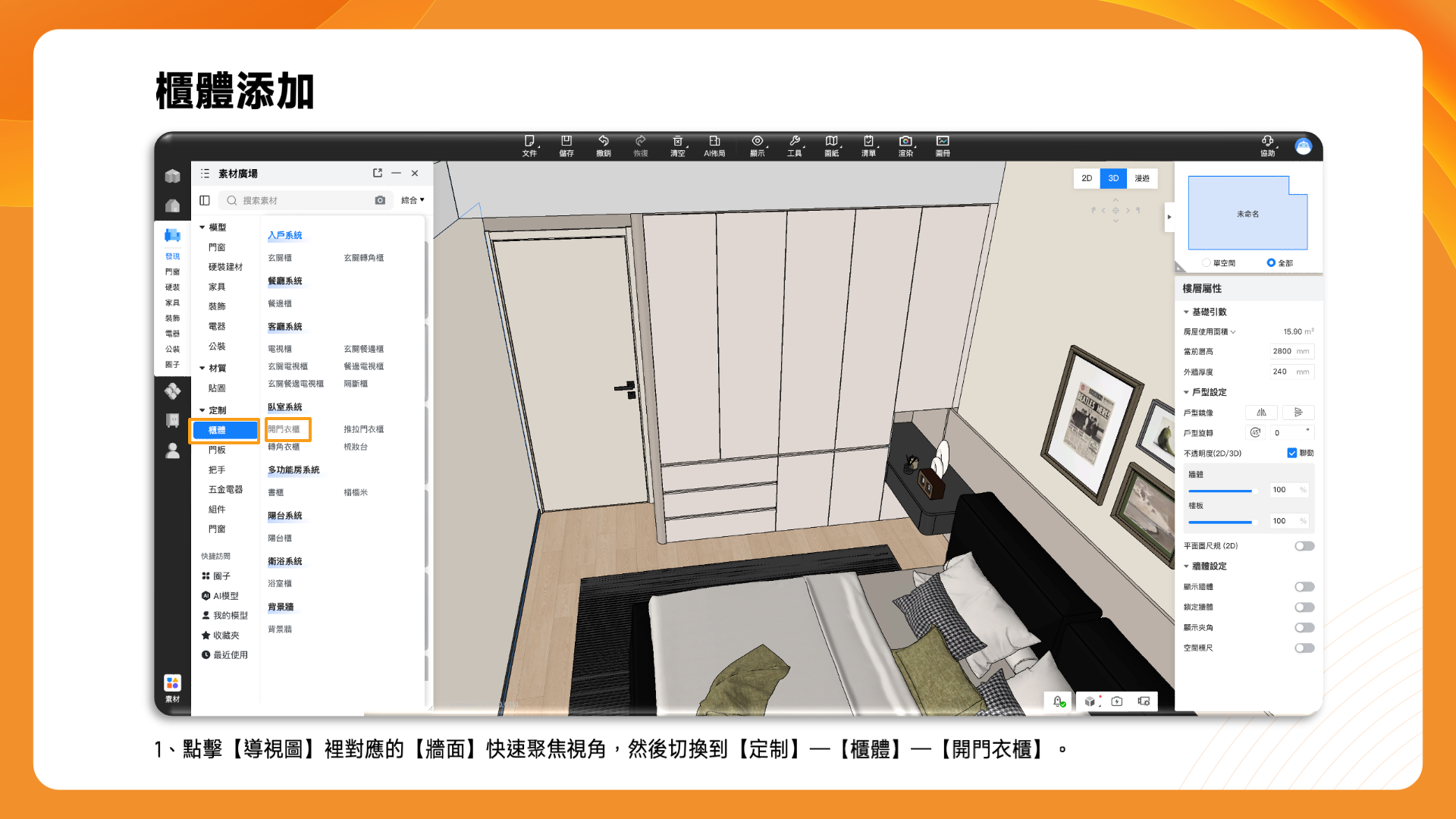Click the 儲存 save icon in top toolbar
The width and height of the screenshot is (1456, 819).
pyautogui.click(x=566, y=142)
